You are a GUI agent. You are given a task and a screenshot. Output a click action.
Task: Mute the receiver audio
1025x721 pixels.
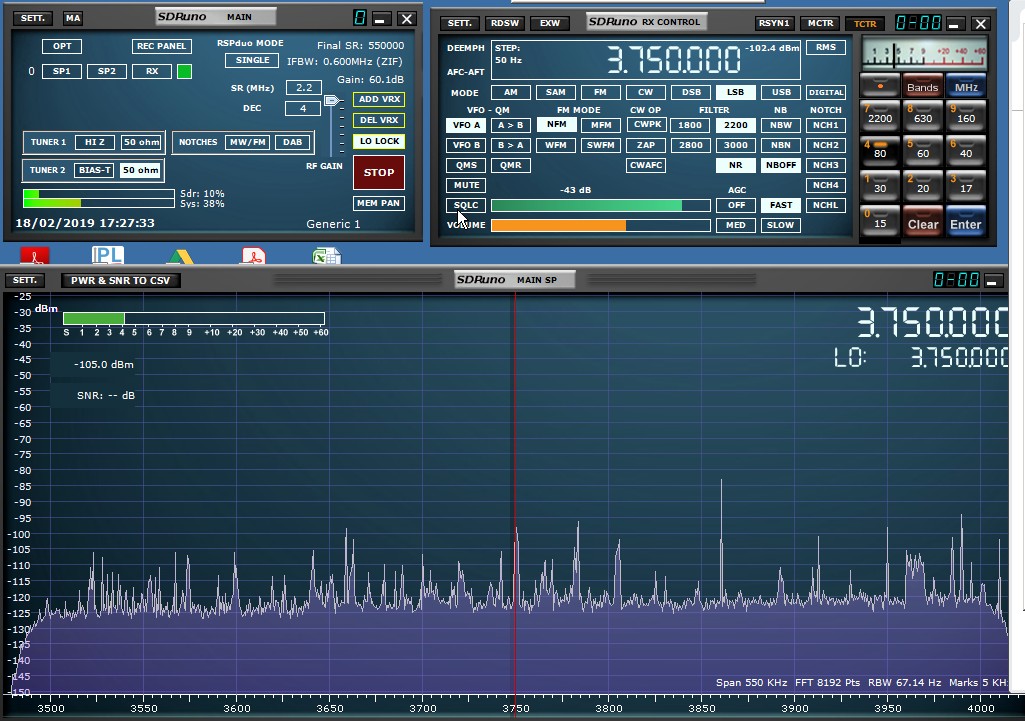[x=466, y=185]
